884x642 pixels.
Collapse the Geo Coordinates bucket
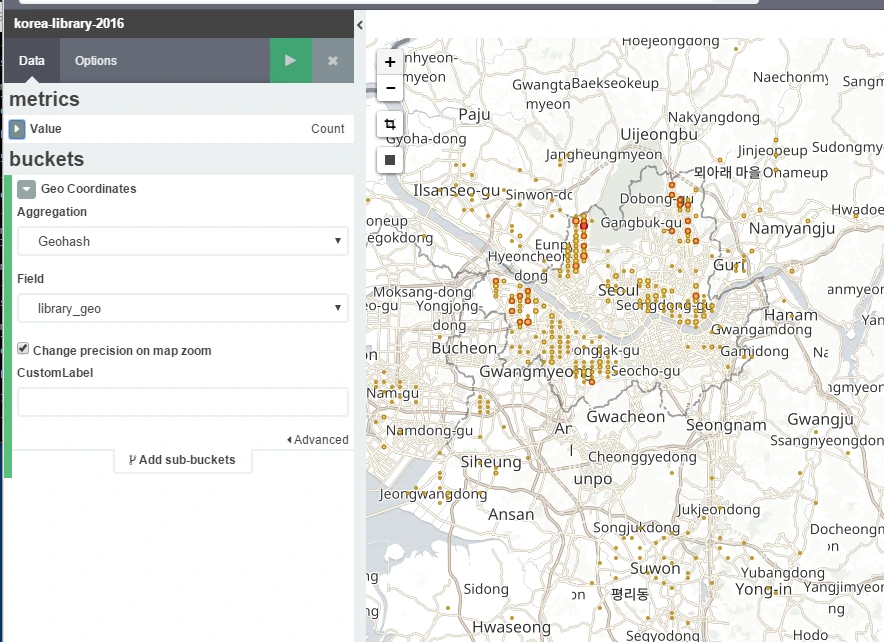pyautogui.click(x=26, y=189)
